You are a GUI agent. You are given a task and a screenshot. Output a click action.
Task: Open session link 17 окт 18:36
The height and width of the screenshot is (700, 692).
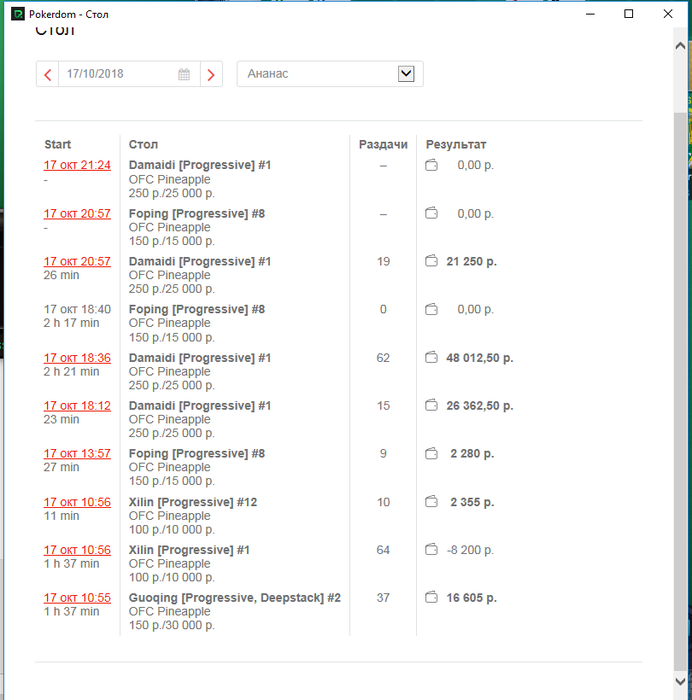coord(77,358)
